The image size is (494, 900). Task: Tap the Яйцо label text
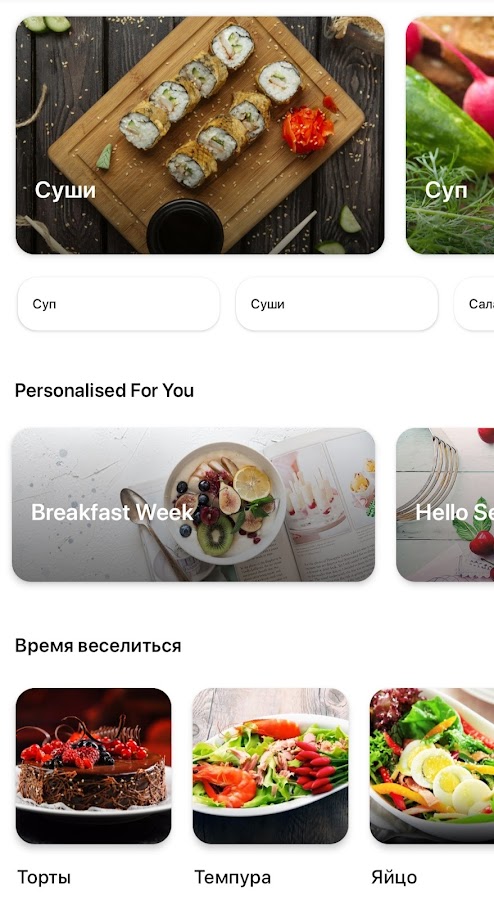394,878
